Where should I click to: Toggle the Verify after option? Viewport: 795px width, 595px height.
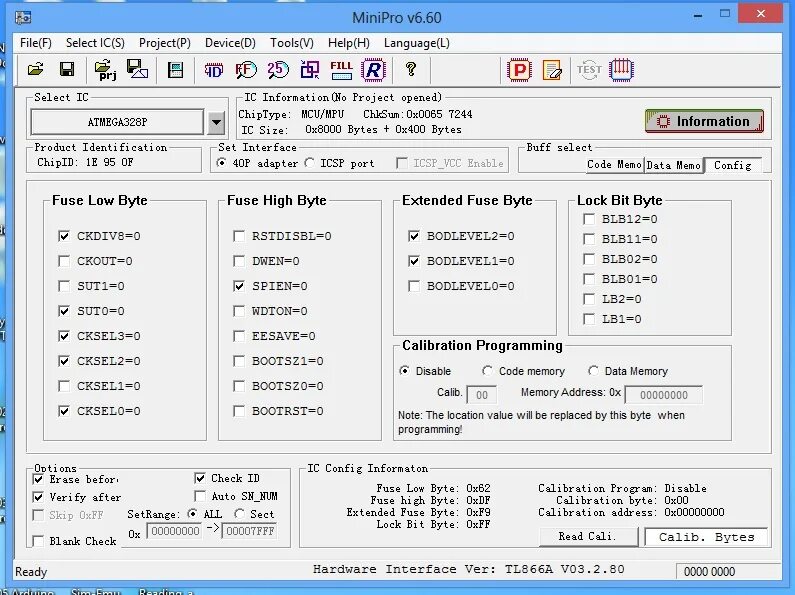tap(38, 497)
